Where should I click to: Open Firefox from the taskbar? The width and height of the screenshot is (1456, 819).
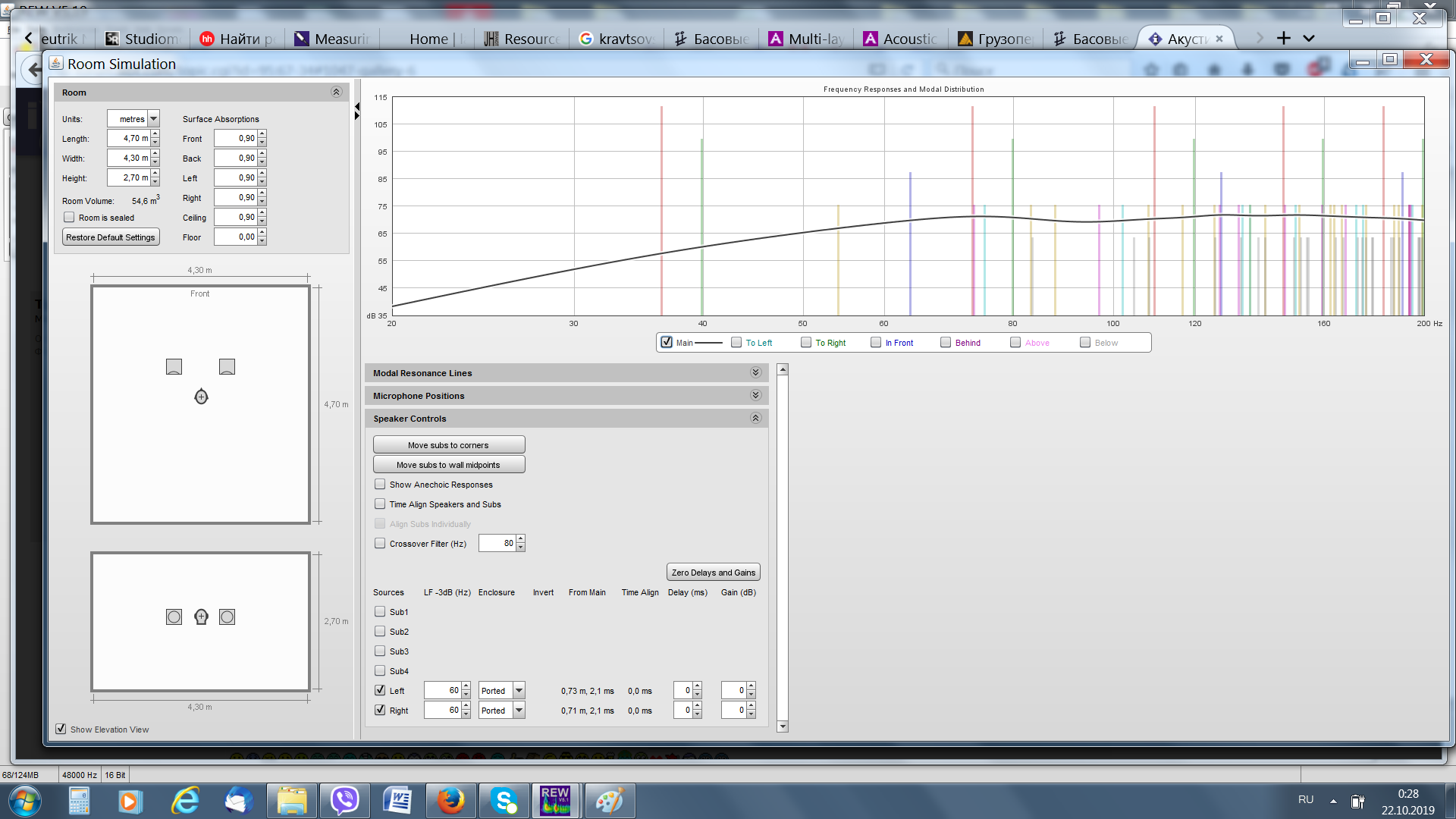pyautogui.click(x=450, y=801)
